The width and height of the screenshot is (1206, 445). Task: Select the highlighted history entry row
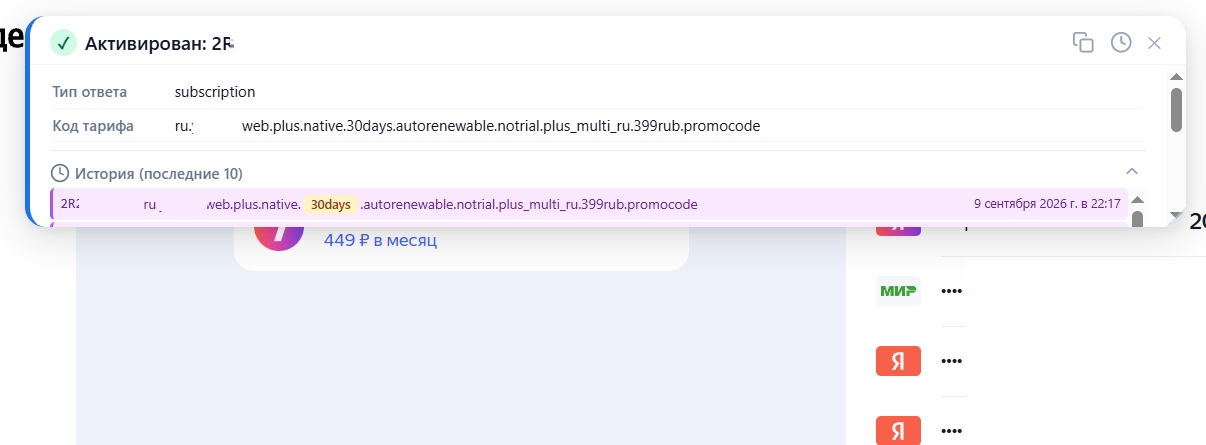coord(588,204)
